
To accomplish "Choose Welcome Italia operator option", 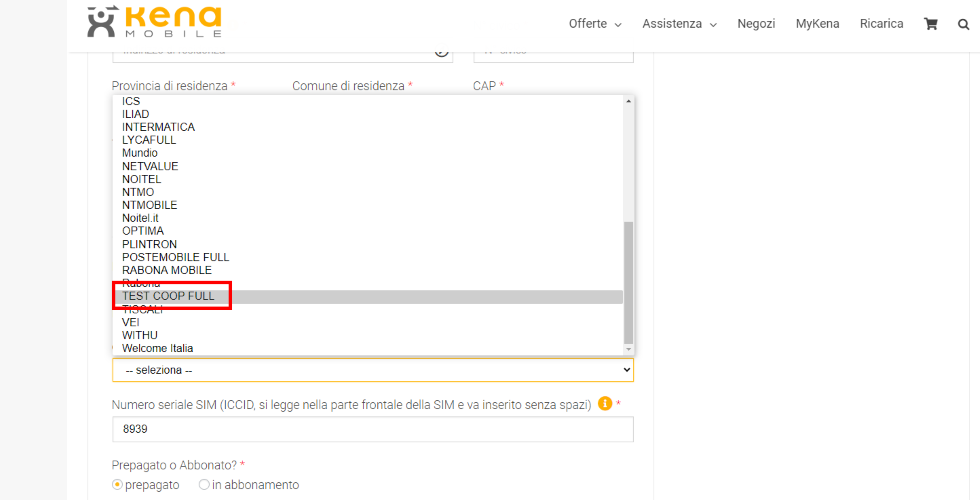I will click(x=368, y=348).
